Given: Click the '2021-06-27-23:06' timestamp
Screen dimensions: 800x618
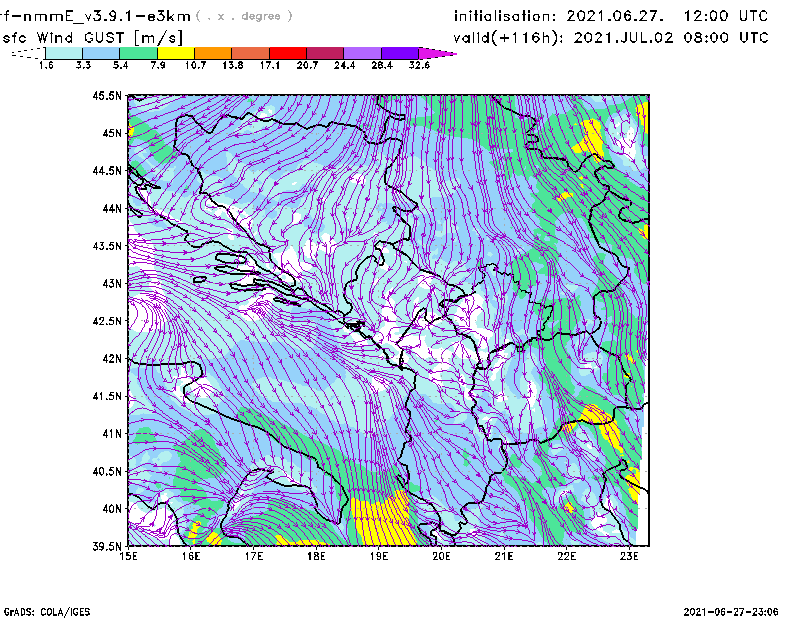Looking at the screenshot, I should [731, 612].
